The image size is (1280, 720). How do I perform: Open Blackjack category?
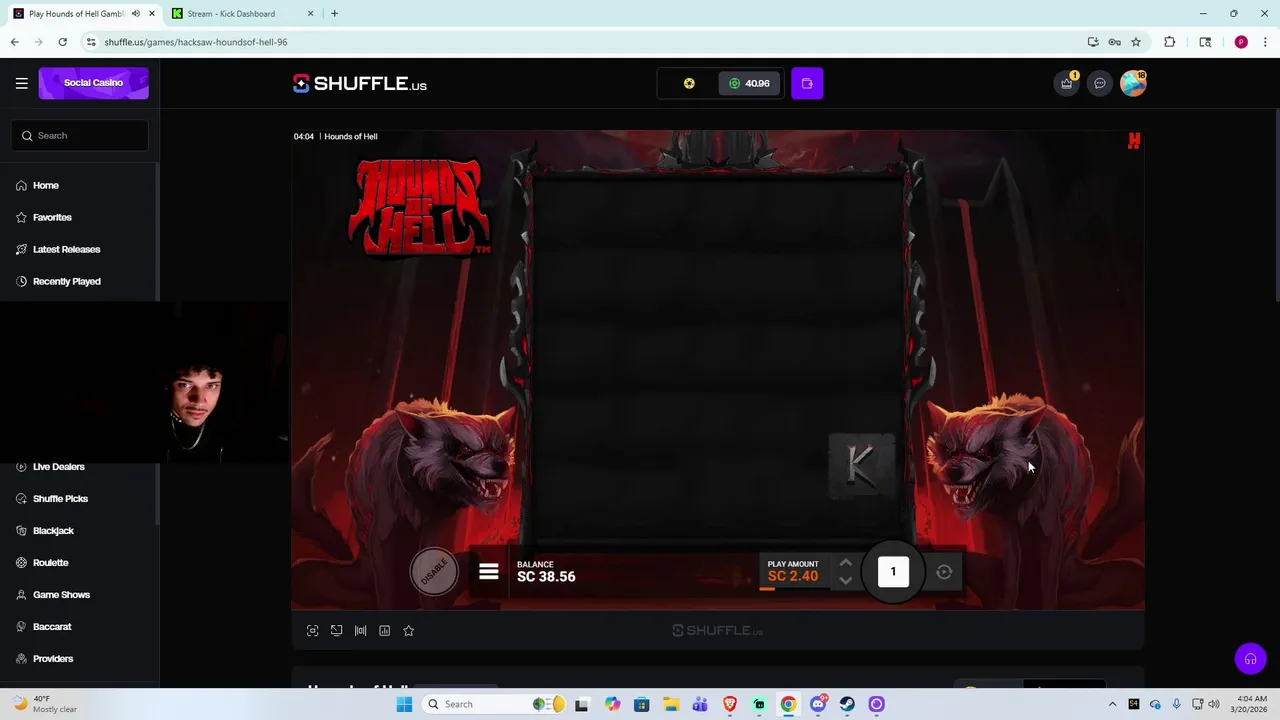(x=53, y=530)
